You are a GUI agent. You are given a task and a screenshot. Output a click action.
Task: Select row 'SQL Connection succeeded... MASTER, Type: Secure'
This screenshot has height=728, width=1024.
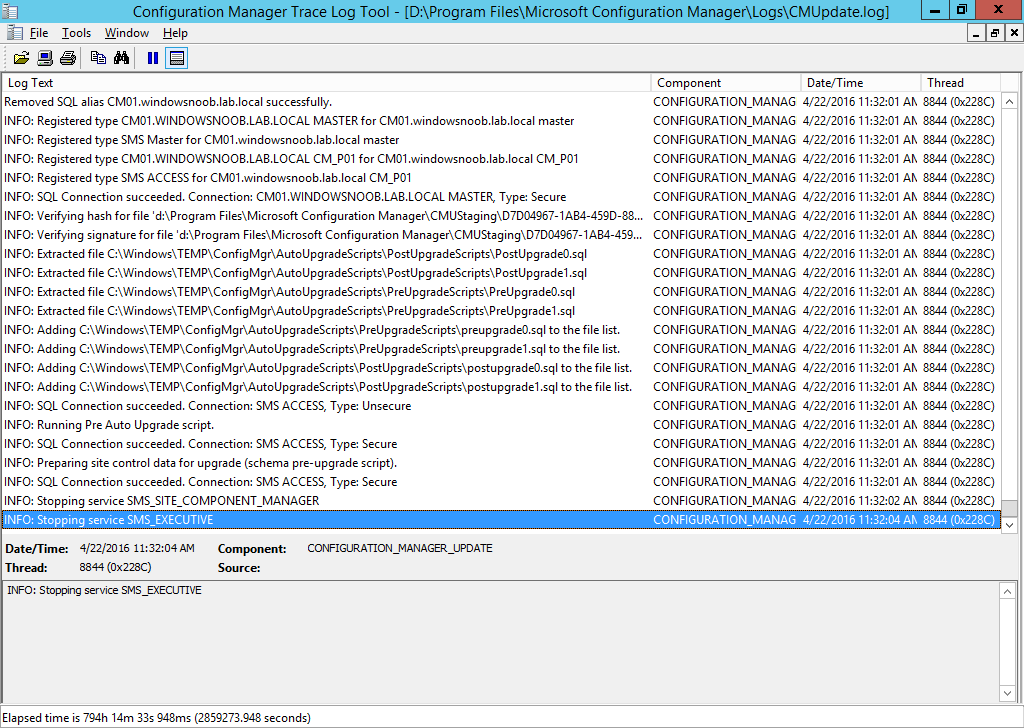pyautogui.click(x=502, y=197)
